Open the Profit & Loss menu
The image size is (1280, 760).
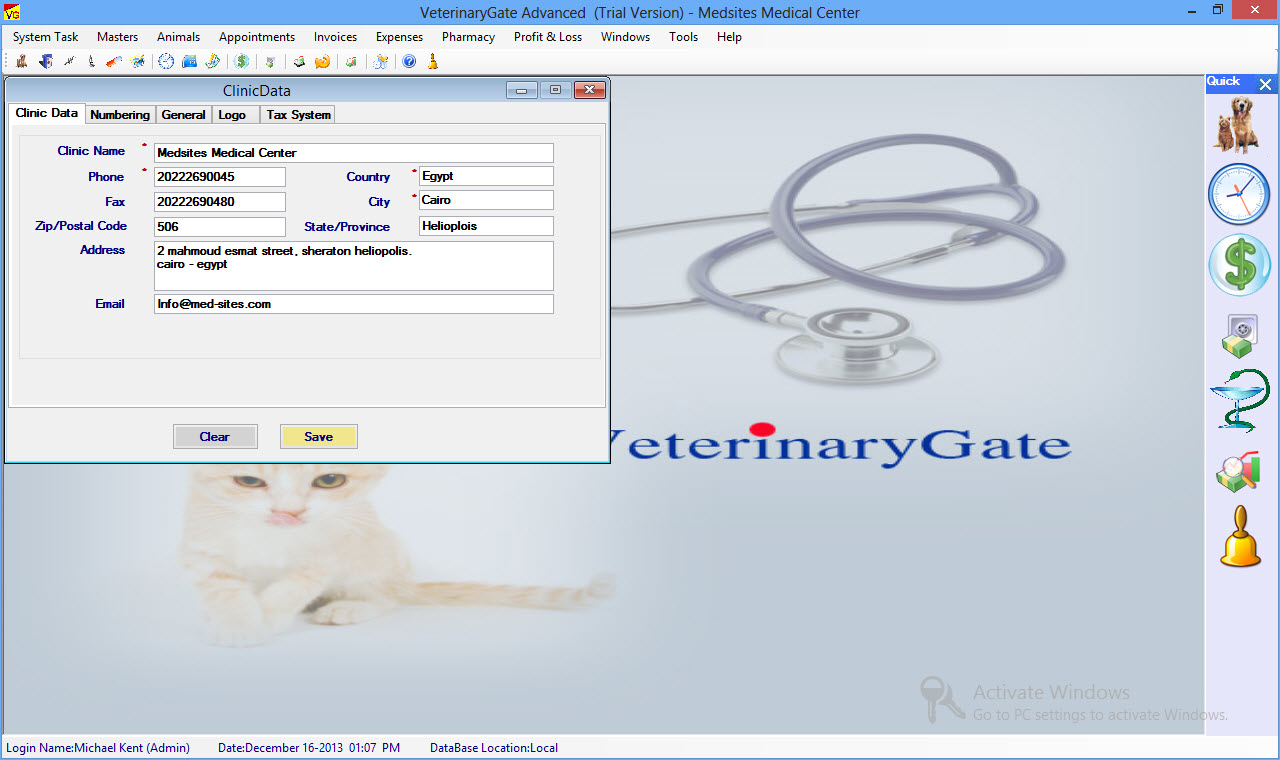coord(547,37)
